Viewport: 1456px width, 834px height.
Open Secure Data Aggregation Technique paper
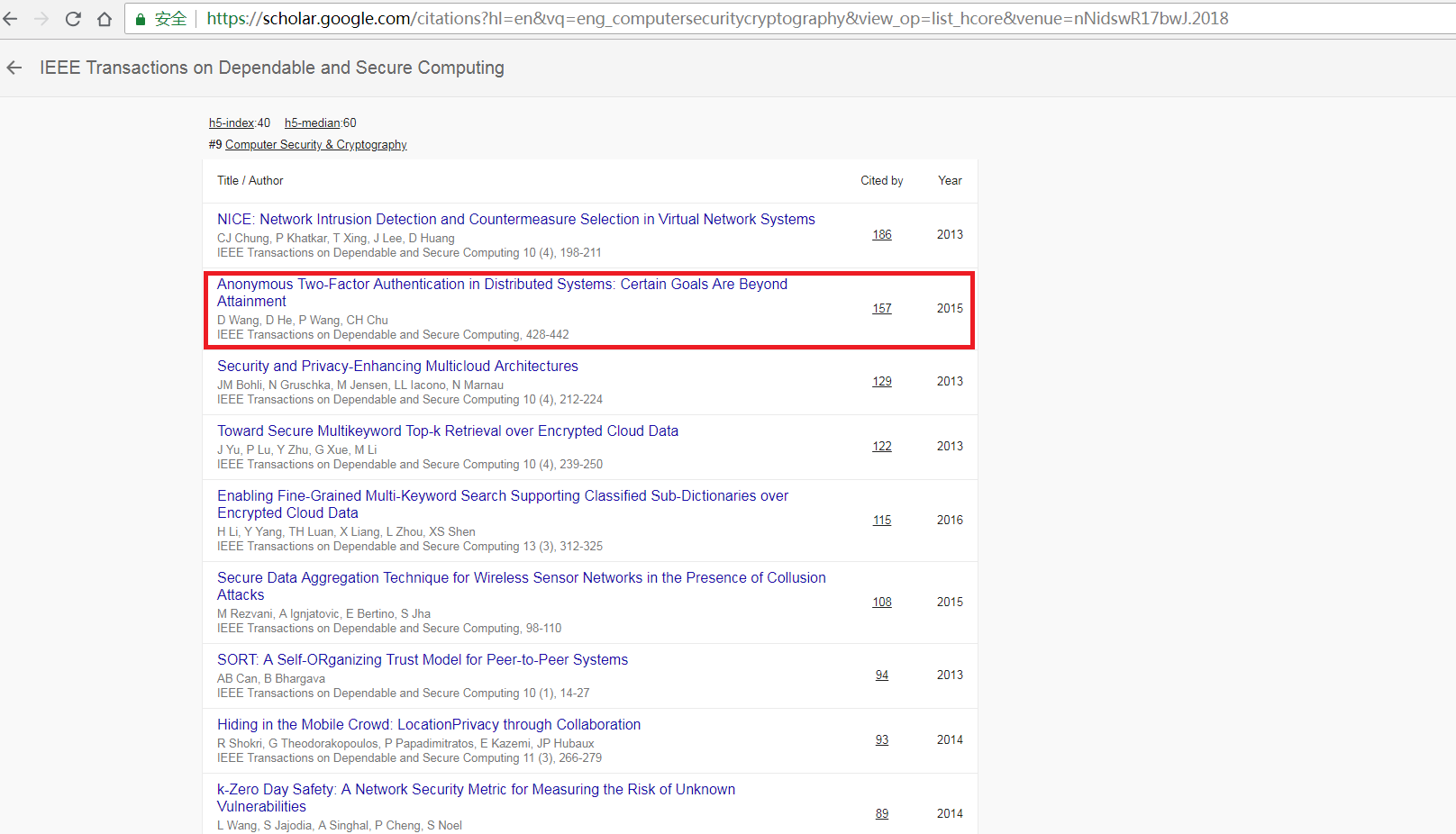tap(522, 586)
